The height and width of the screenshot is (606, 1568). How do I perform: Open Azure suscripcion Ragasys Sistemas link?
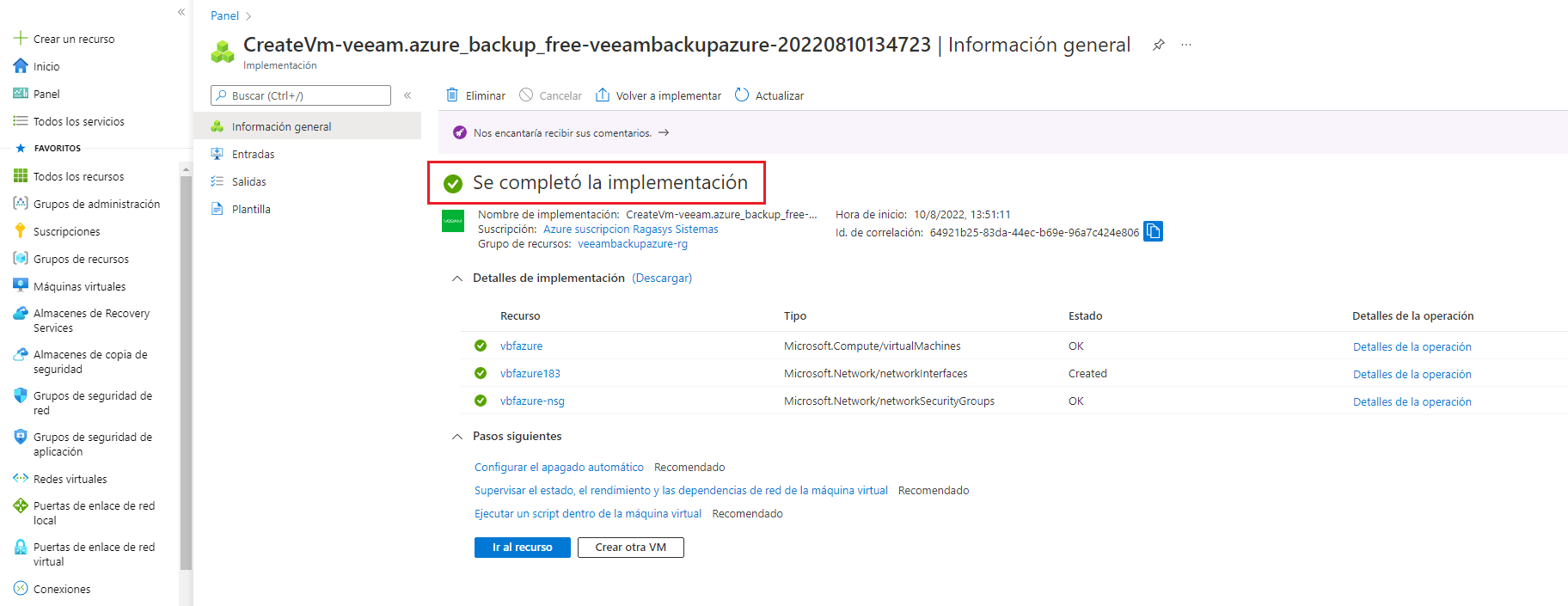point(631,230)
